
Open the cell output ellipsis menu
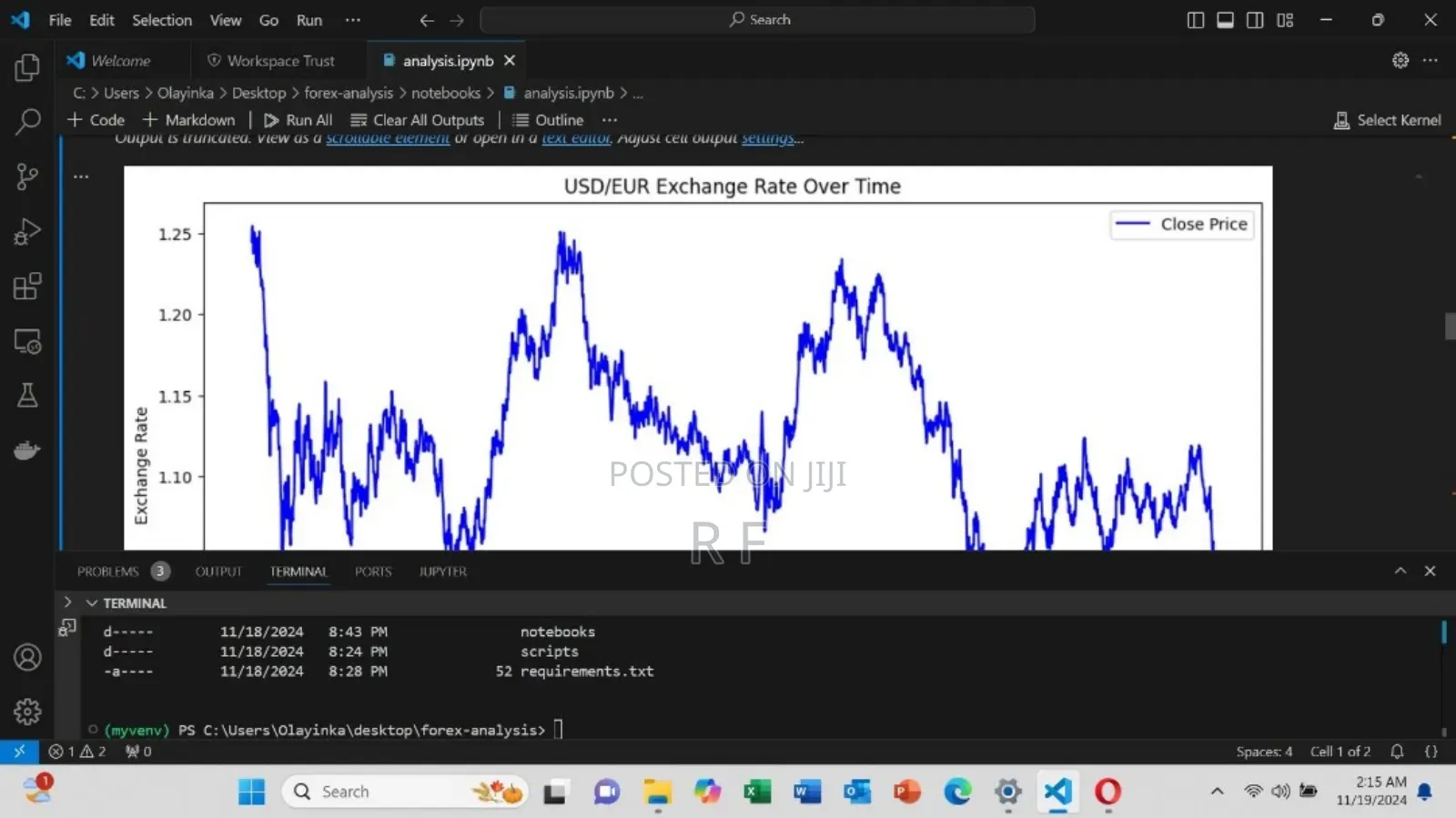tap(81, 177)
